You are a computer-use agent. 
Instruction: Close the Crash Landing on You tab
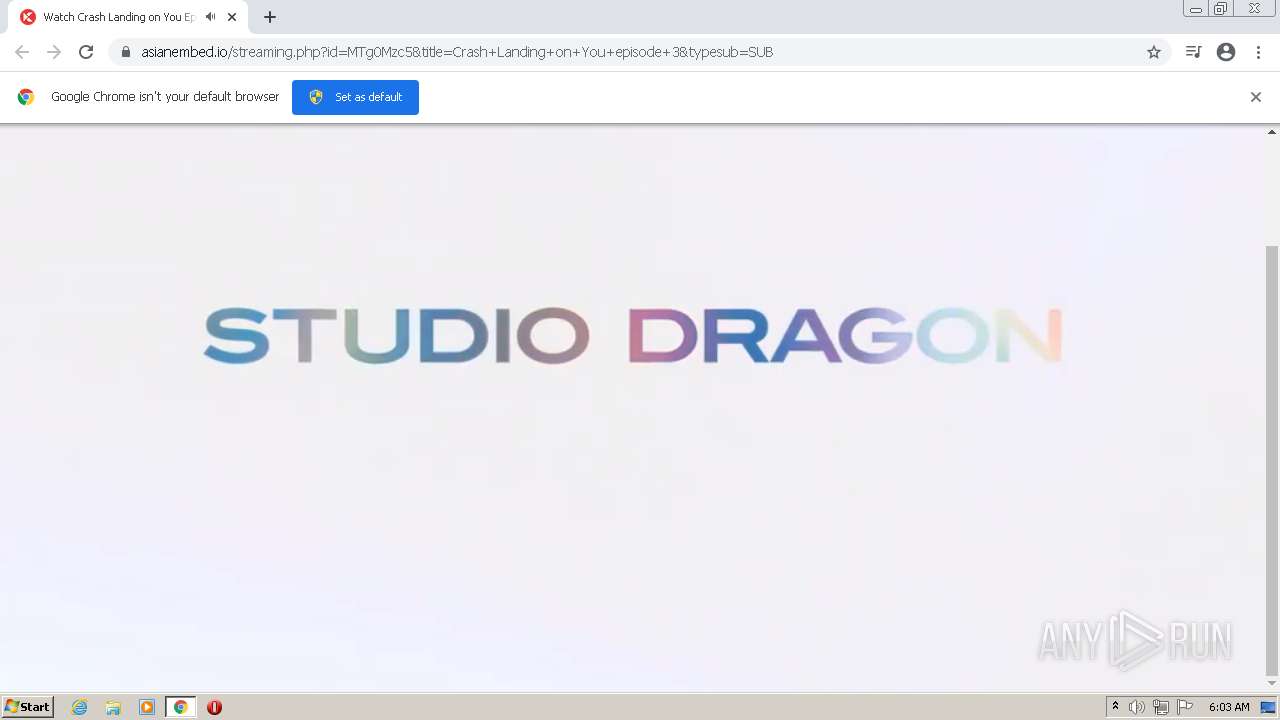point(232,17)
